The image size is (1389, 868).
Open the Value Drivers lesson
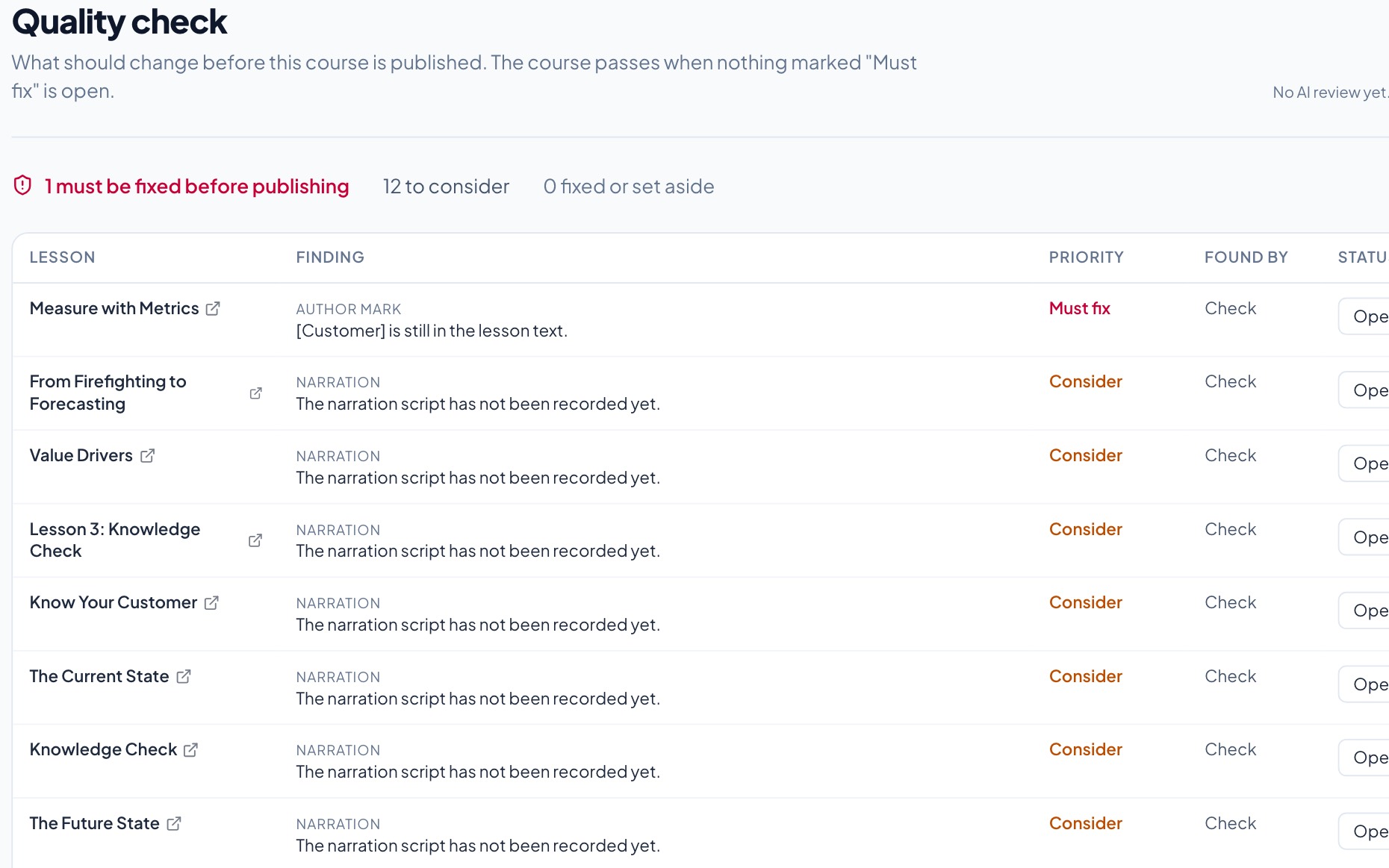coord(81,455)
